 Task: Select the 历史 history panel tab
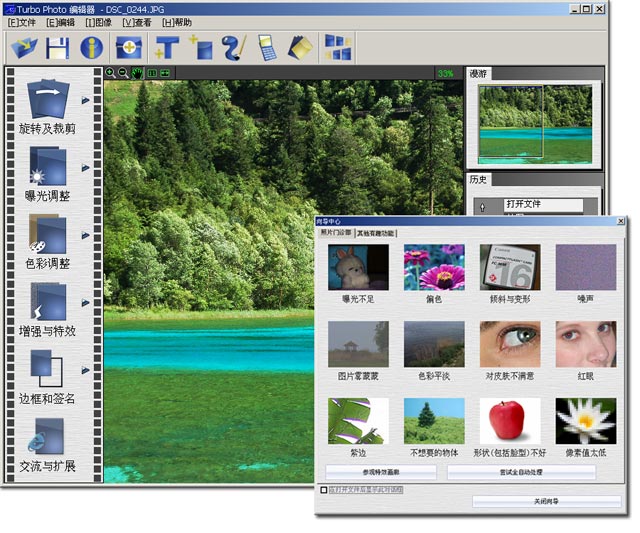coord(478,180)
